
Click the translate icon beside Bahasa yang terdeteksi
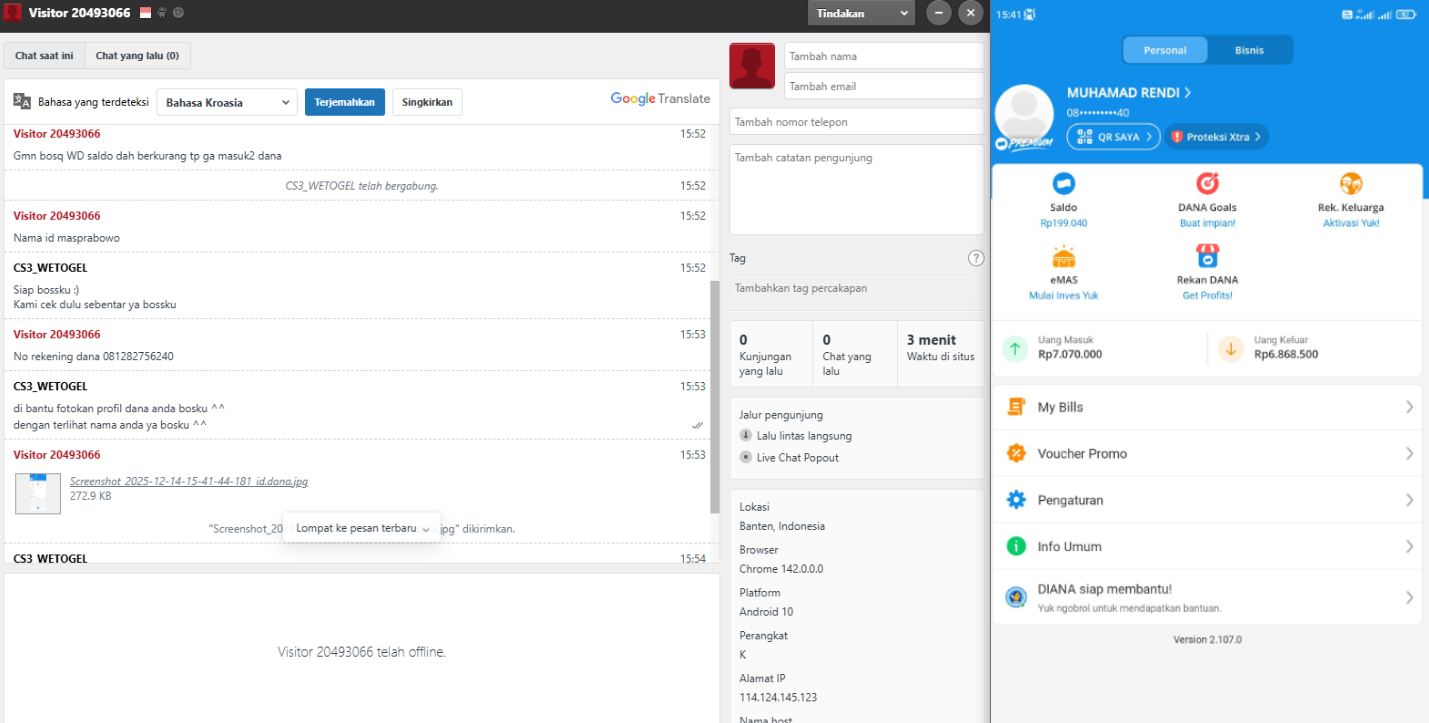[22, 101]
